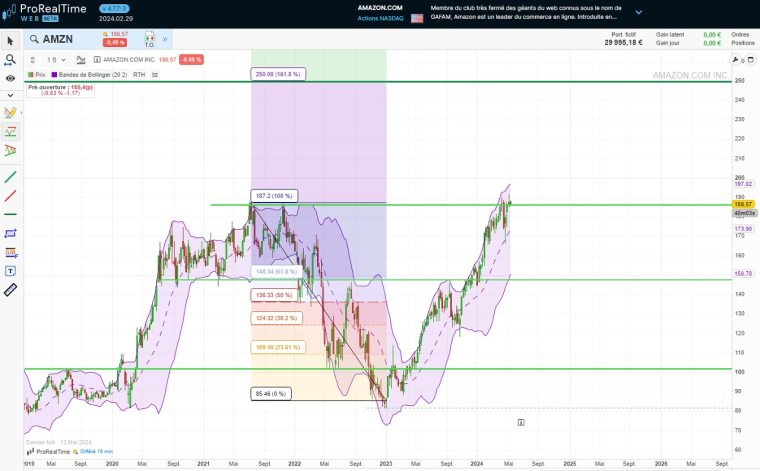Expand the double chevron beside T.O.
The image size is (760, 471).
pyautogui.click(x=165, y=39)
